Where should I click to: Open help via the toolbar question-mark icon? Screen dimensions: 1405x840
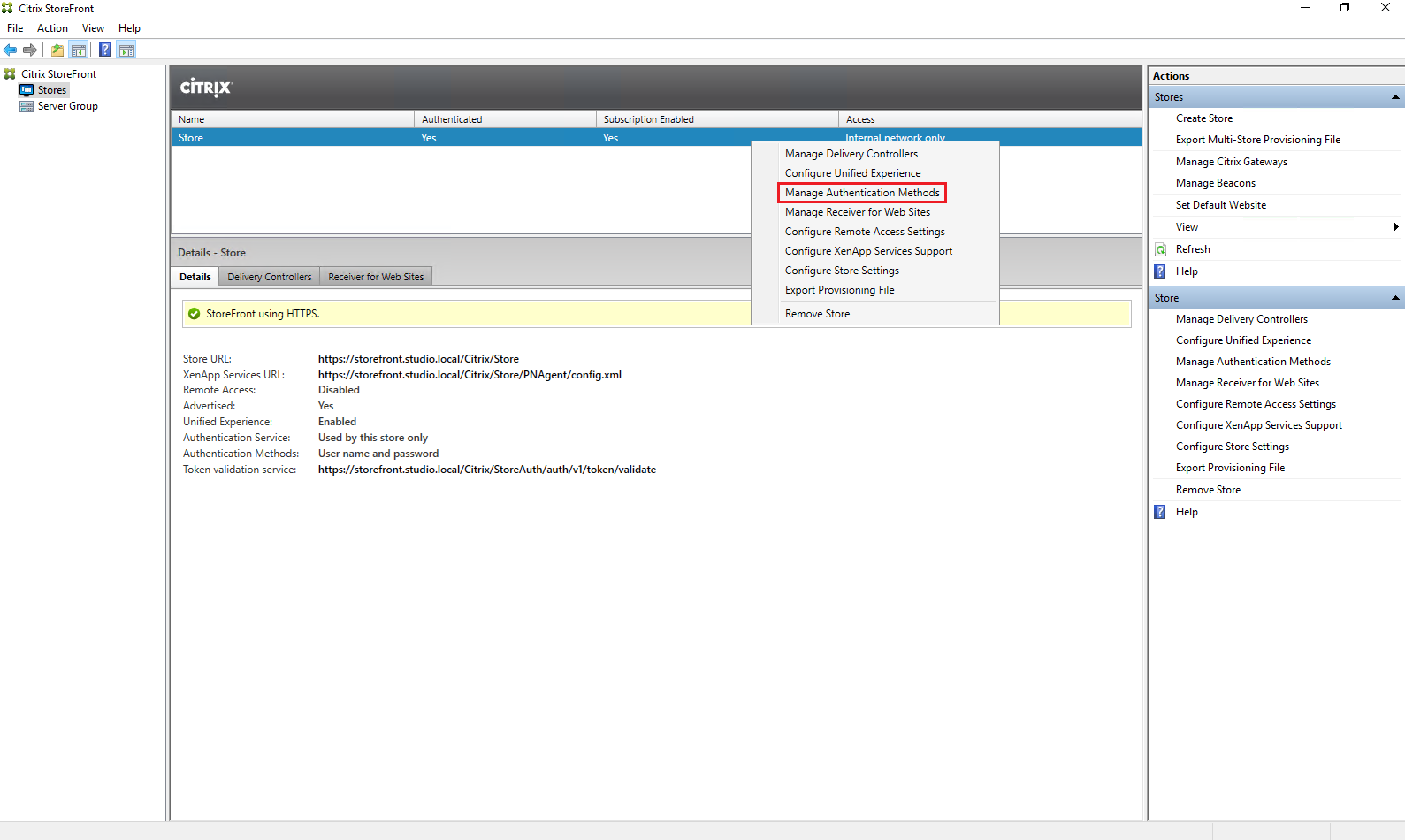(104, 50)
